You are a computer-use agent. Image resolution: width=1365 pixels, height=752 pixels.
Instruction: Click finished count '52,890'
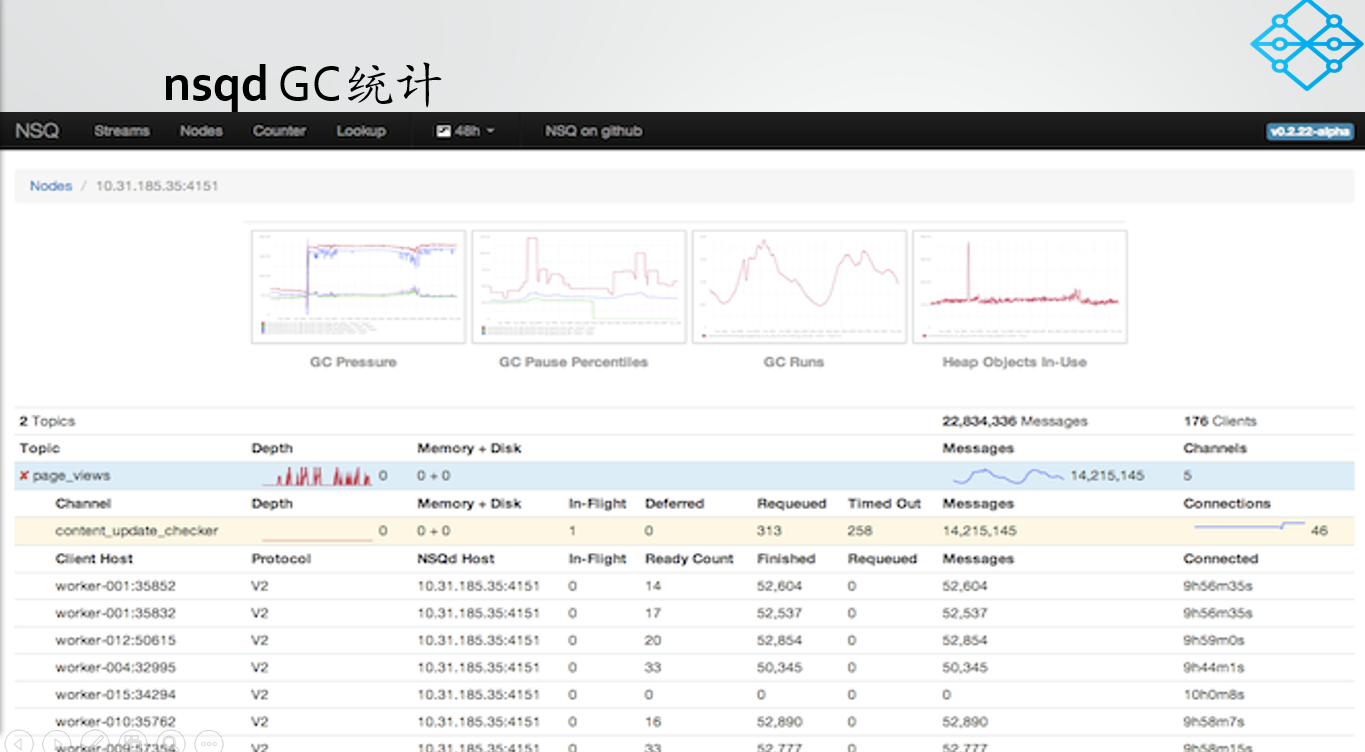pyautogui.click(x=780, y=721)
